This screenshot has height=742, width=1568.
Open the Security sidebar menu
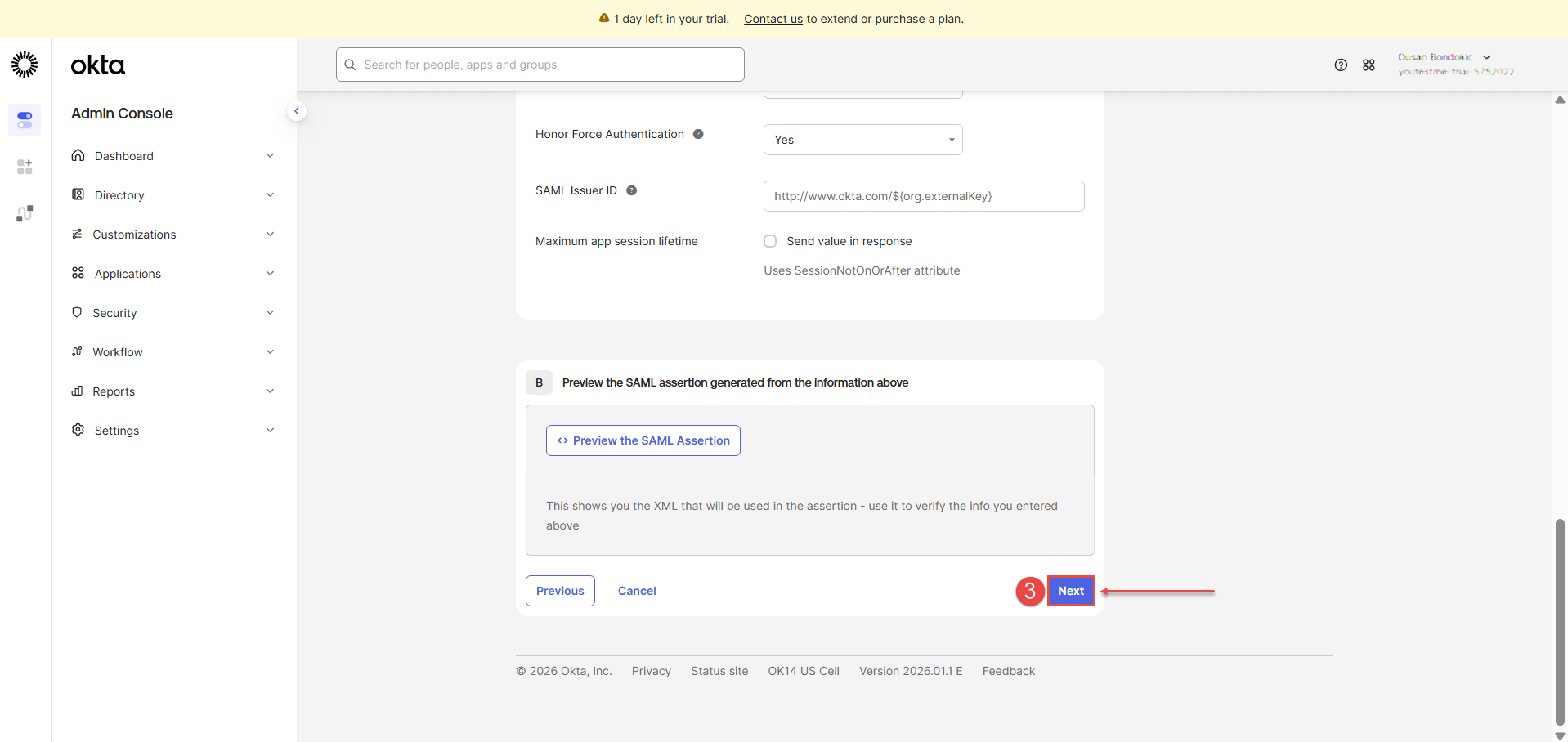coord(114,313)
